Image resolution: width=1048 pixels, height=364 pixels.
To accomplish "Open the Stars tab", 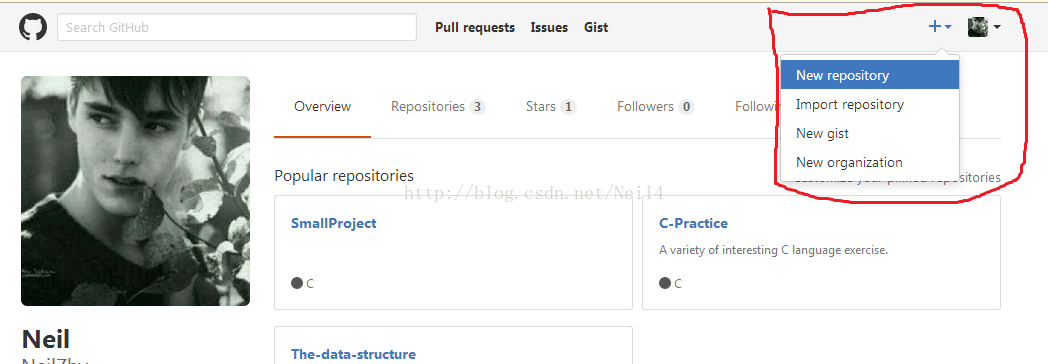I will coord(551,106).
